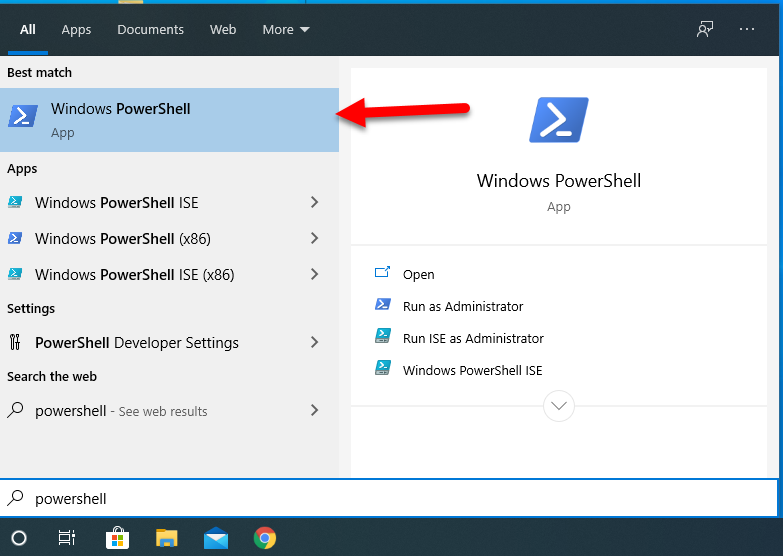
Task: Launch the Mail app from taskbar
Action: click(x=216, y=538)
